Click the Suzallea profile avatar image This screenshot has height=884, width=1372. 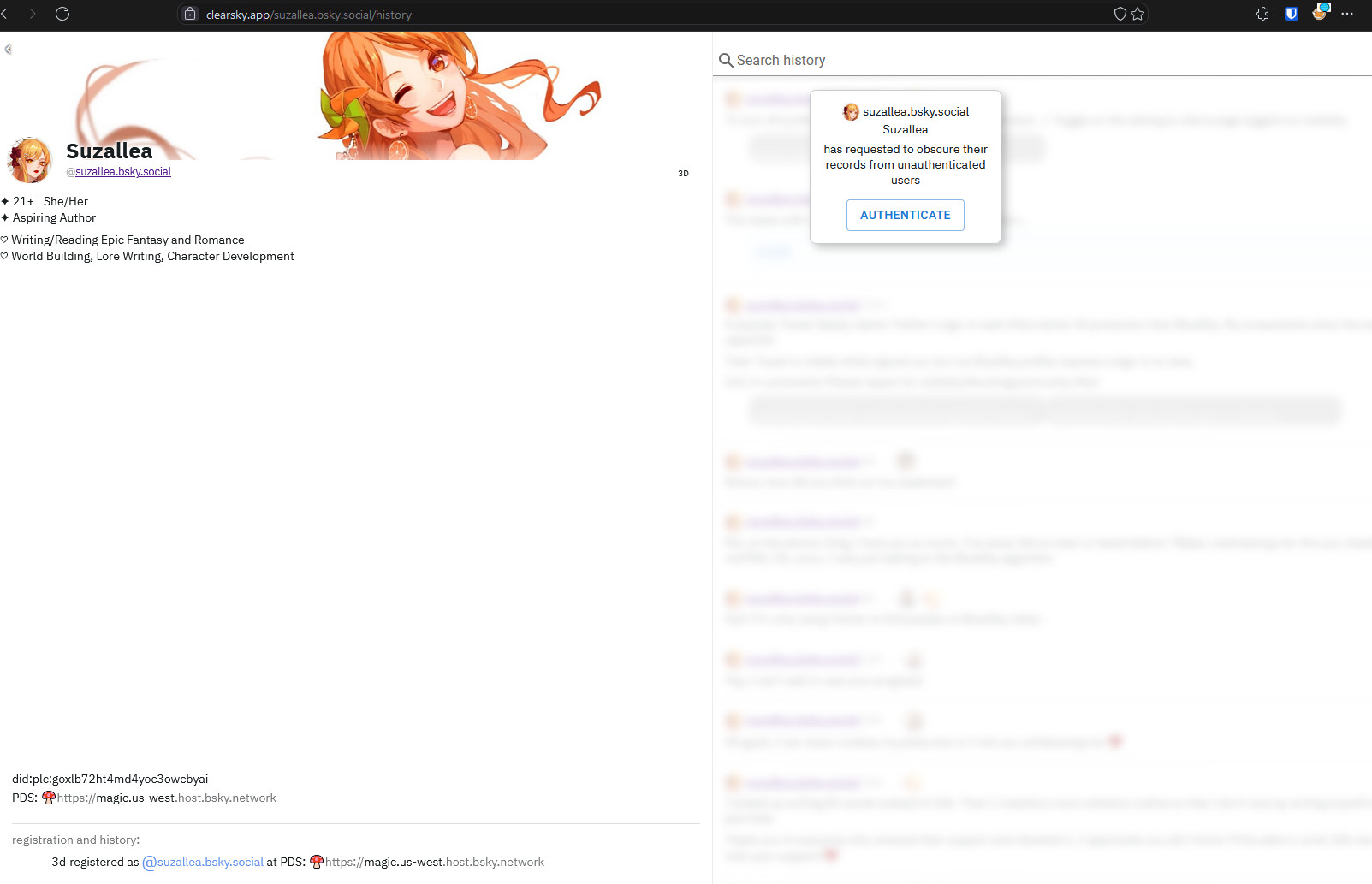(29, 160)
